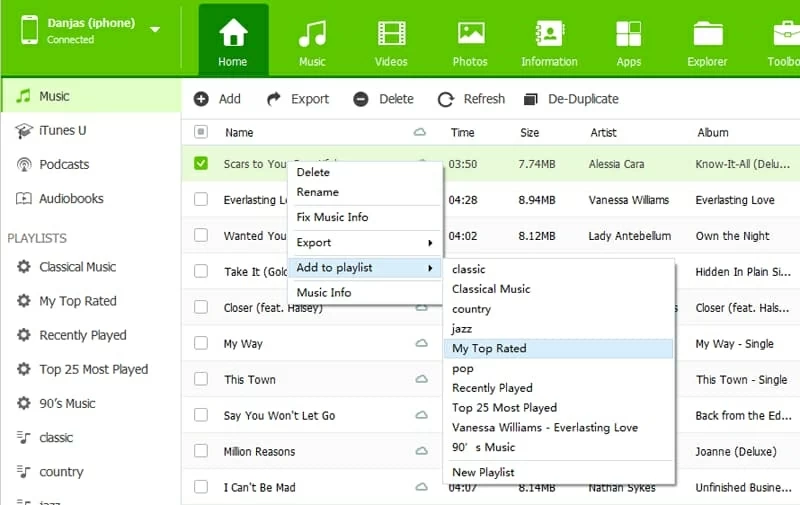800x505 pixels.
Task: Toggle the select-all checkbox in header
Action: click(201, 132)
